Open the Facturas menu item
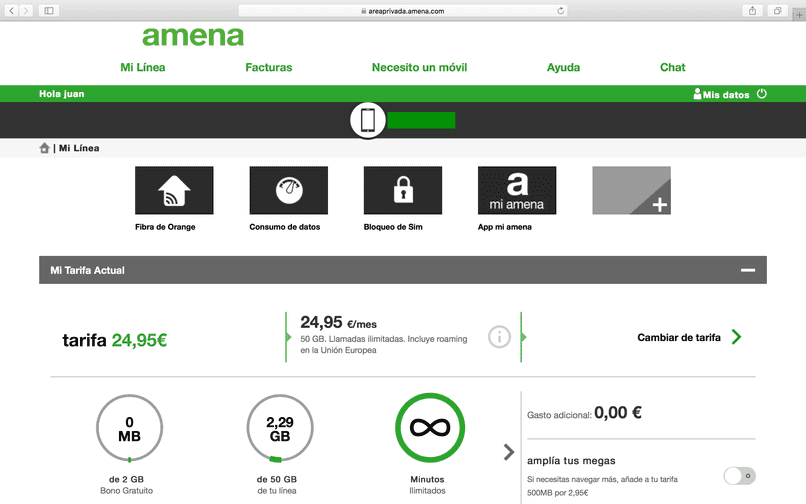This screenshot has width=806, height=504. [x=269, y=67]
